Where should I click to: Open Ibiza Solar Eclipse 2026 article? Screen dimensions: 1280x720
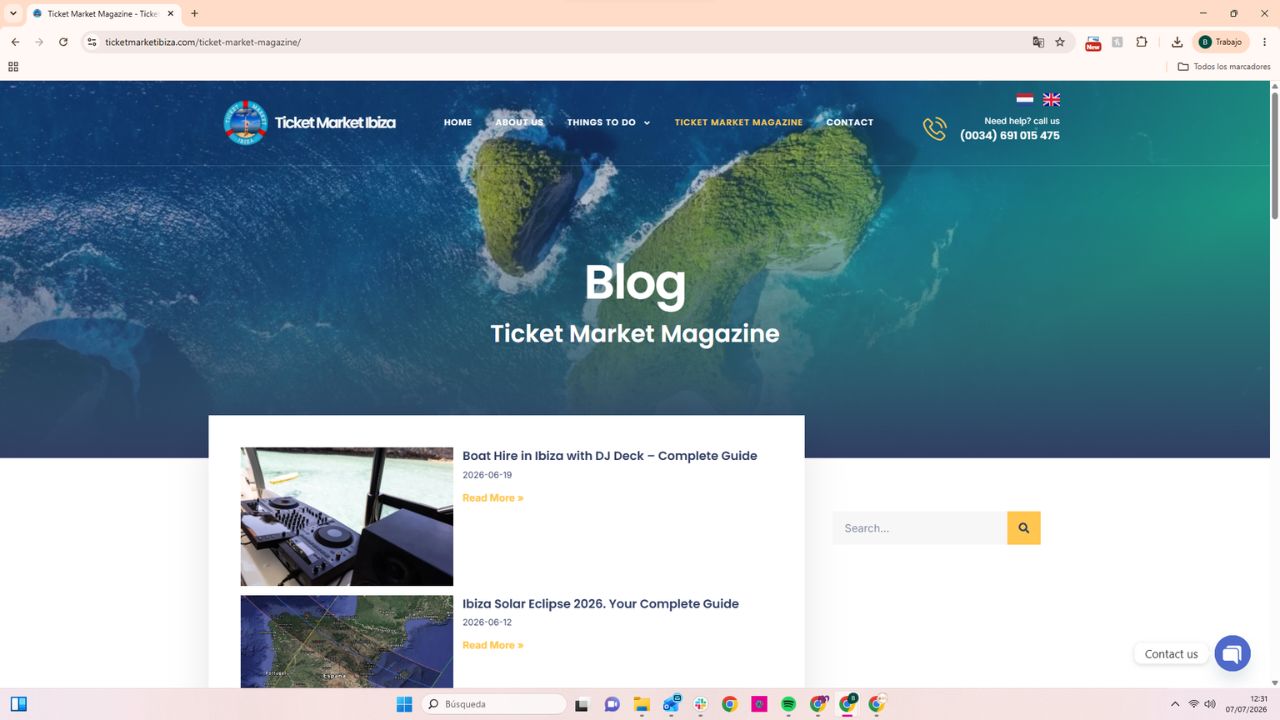[x=601, y=604]
